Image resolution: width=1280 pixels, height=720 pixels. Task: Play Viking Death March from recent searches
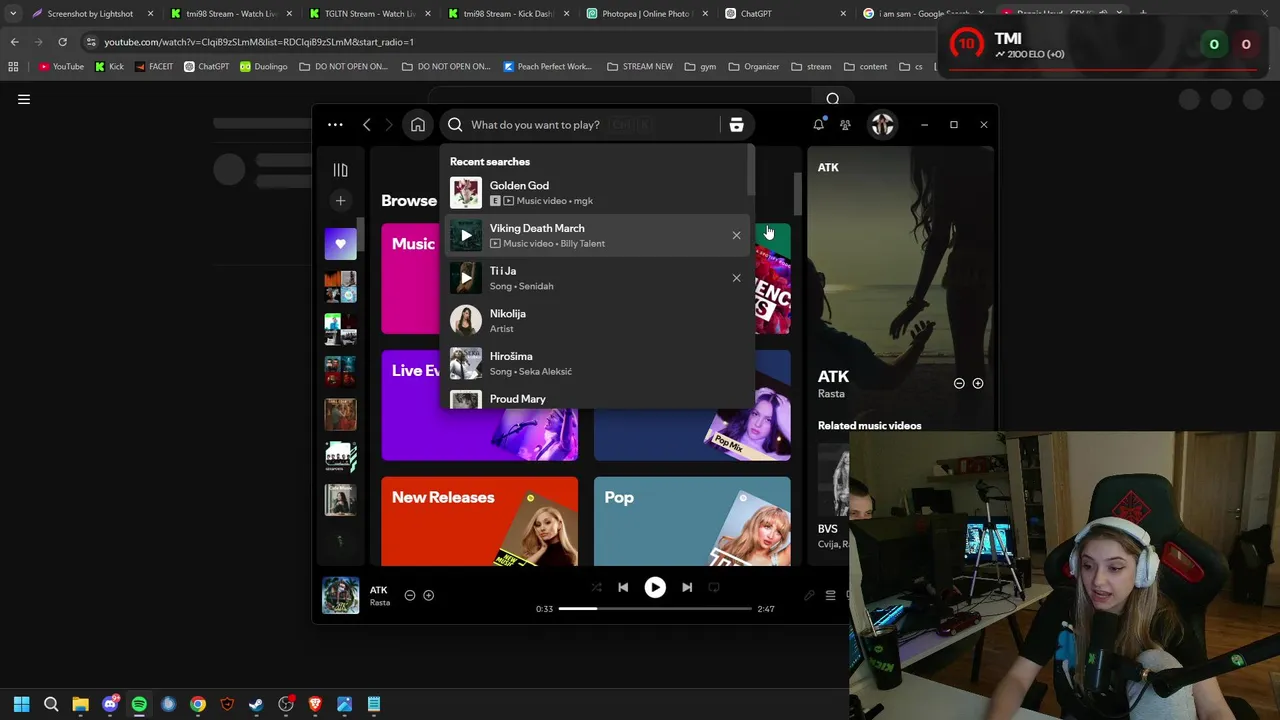(466, 236)
